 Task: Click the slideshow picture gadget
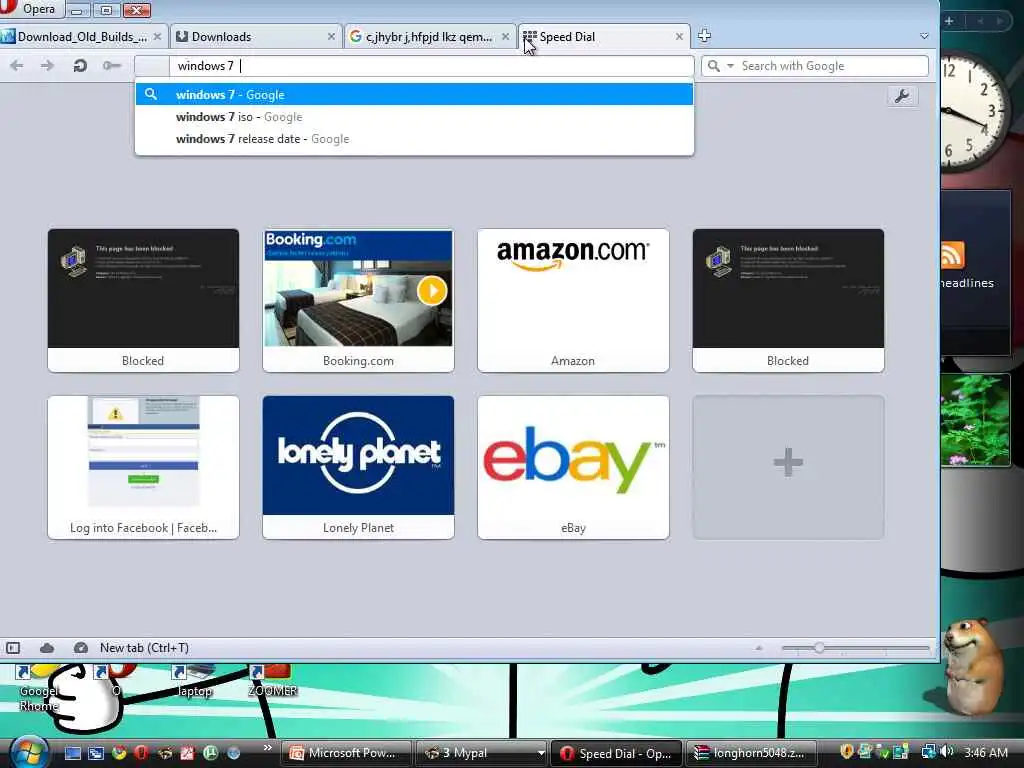click(975, 421)
